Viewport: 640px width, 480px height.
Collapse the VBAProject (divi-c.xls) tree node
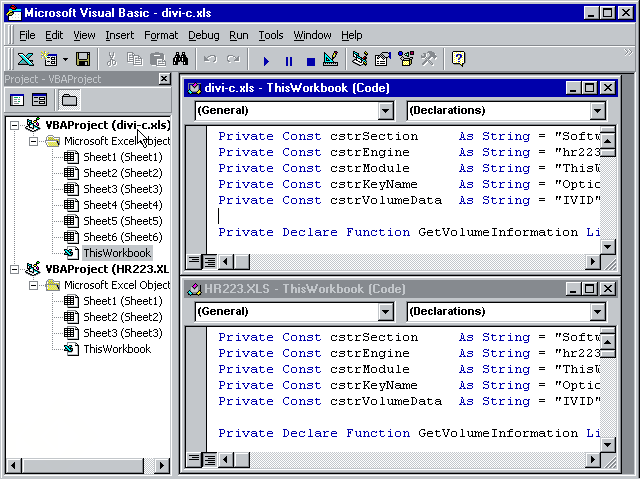[15, 125]
